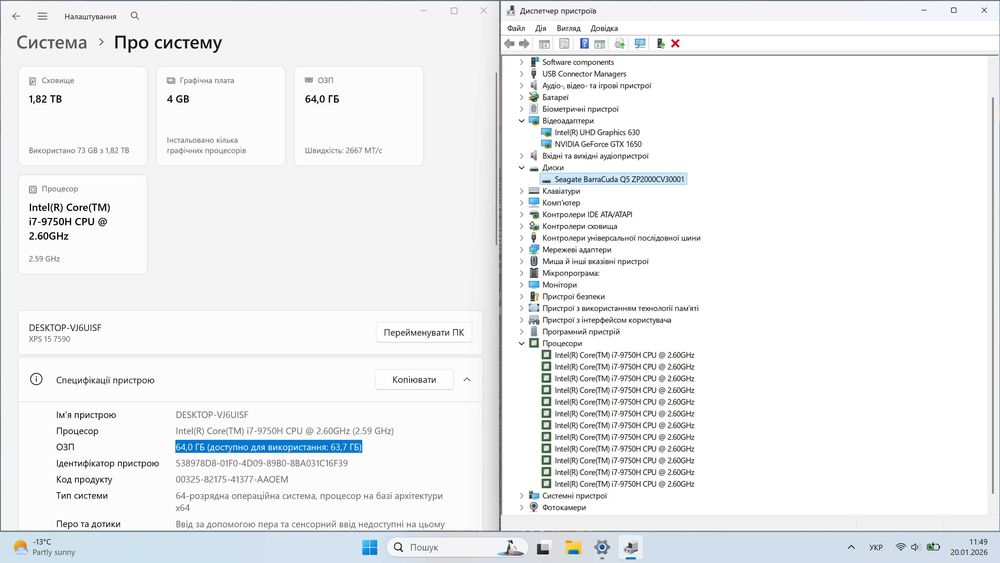Select the Програмний пристрій tree item
The width and height of the screenshot is (1000, 563).
coord(581,332)
